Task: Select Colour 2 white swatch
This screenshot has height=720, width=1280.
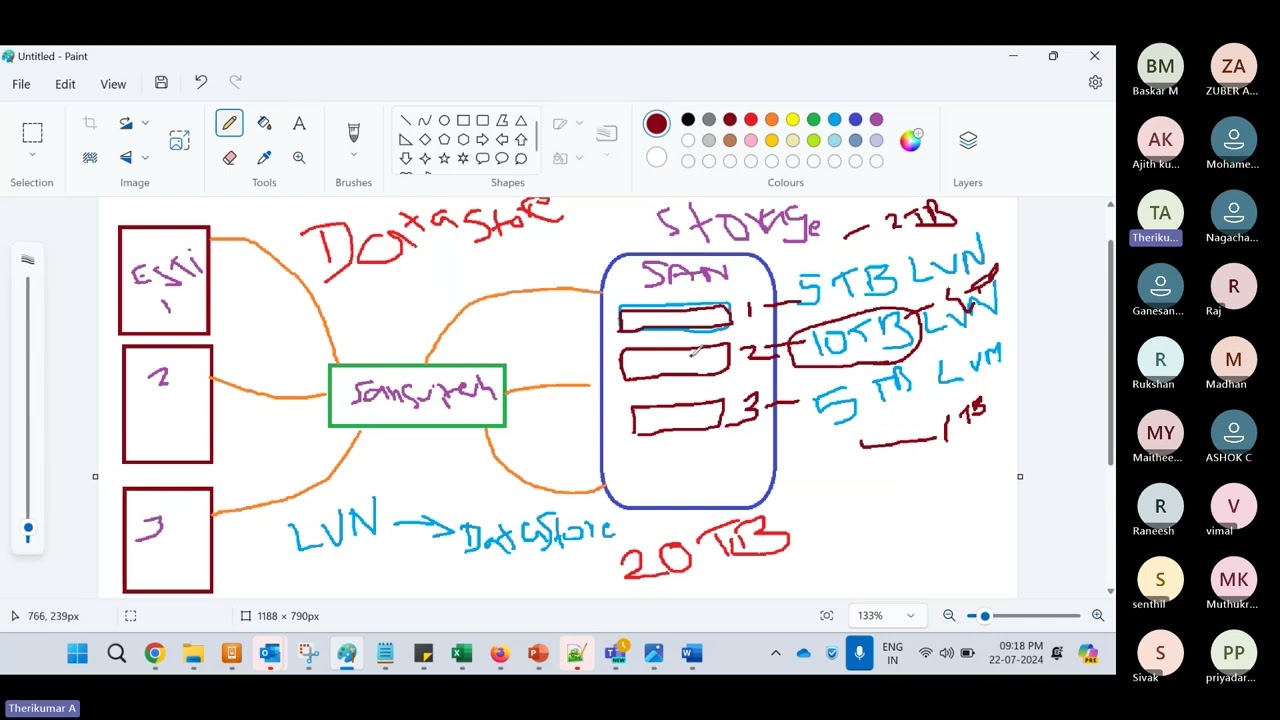Action: click(x=656, y=157)
